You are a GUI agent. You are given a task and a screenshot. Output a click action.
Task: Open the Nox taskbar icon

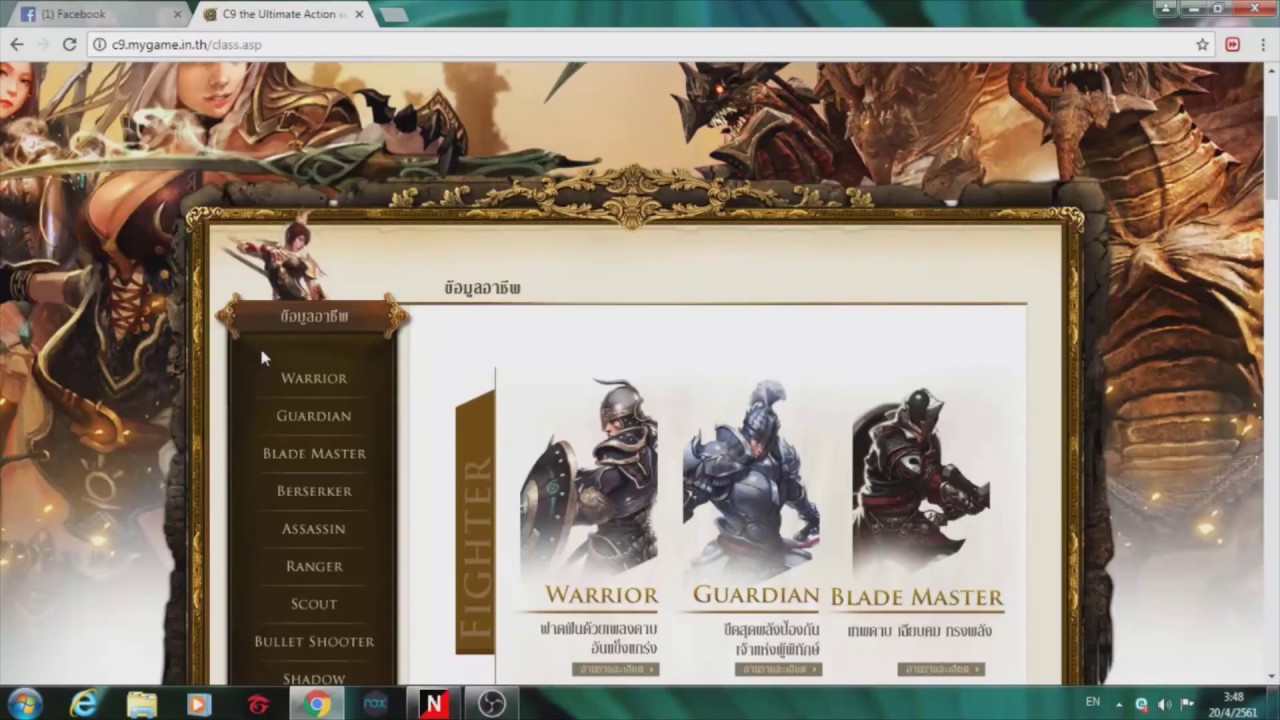[375, 704]
